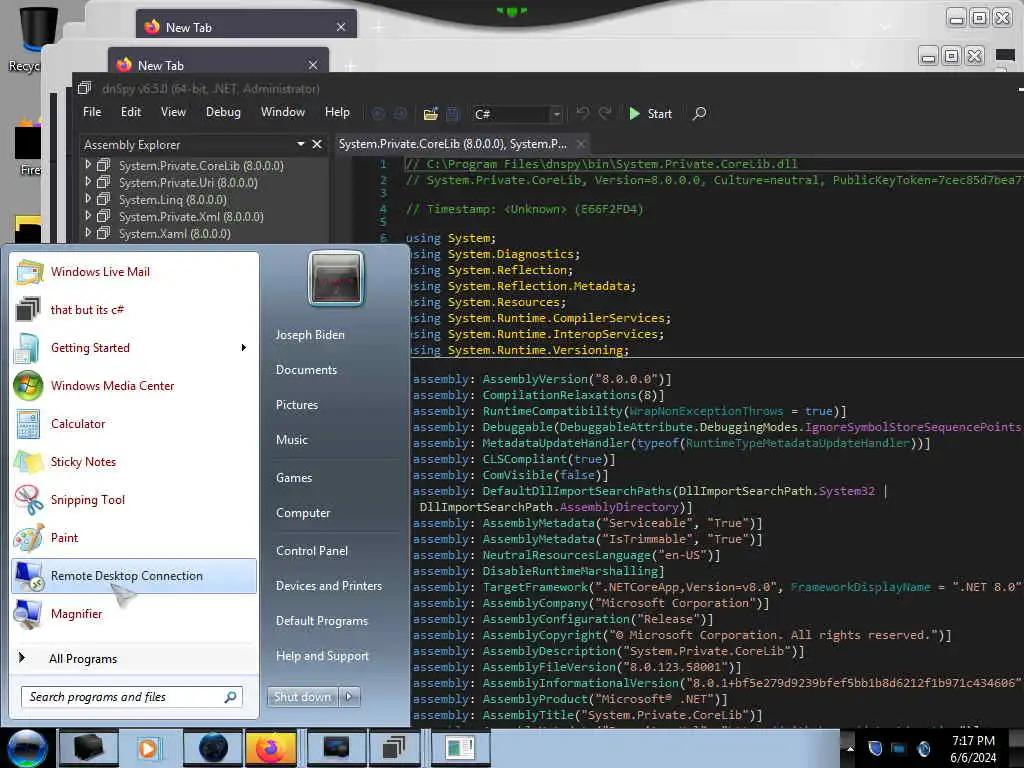Launch Snipping Tool from Start menu
Viewport: 1024px width, 768px height.
(135, 500)
